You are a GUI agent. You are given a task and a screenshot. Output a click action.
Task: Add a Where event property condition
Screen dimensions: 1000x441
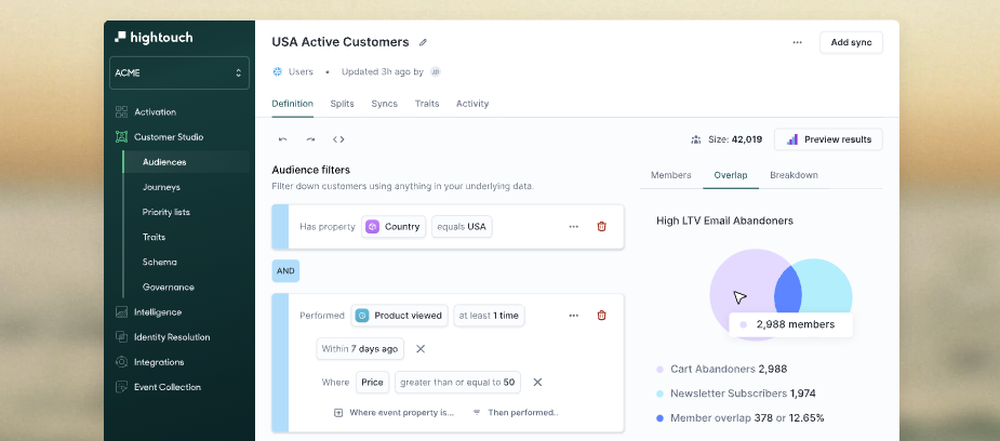point(394,413)
